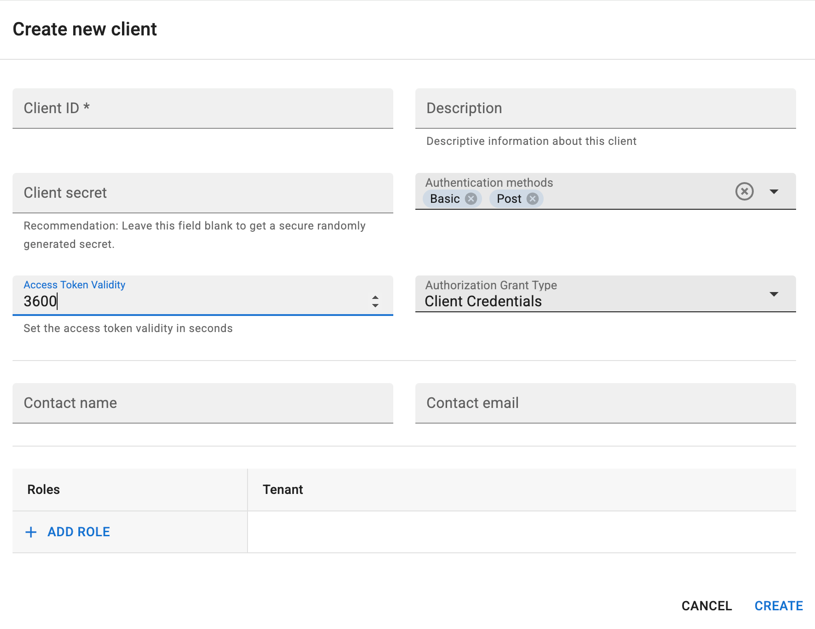Screen dimensions: 815x629
Task: Focus the Client secret field
Action: click(203, 193)
